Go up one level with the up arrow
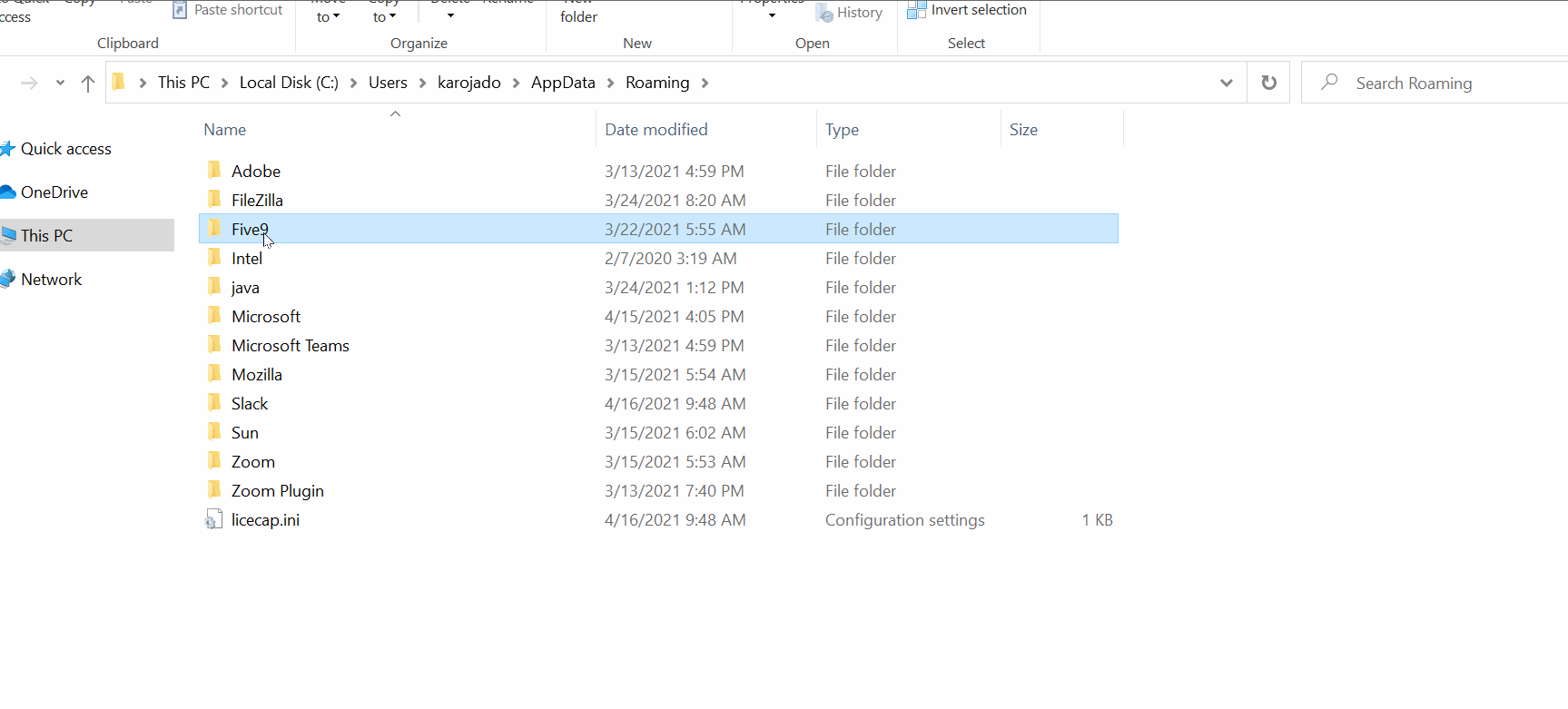1568x709 pixels. [88, 84]
